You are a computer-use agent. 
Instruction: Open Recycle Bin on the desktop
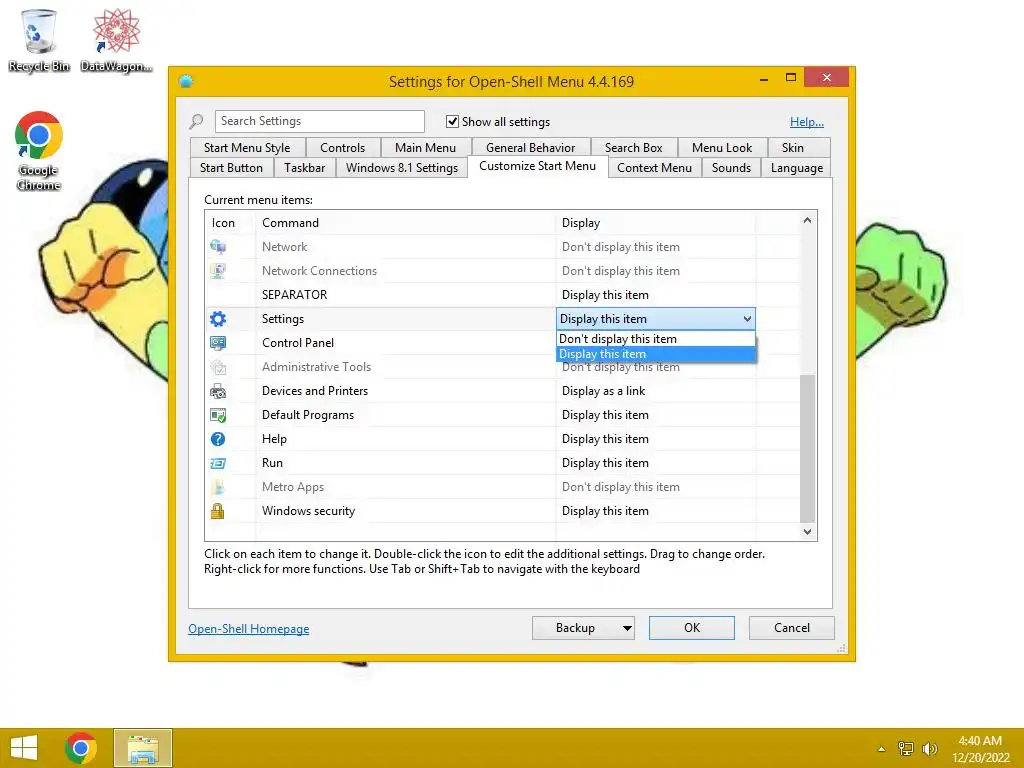39,40
